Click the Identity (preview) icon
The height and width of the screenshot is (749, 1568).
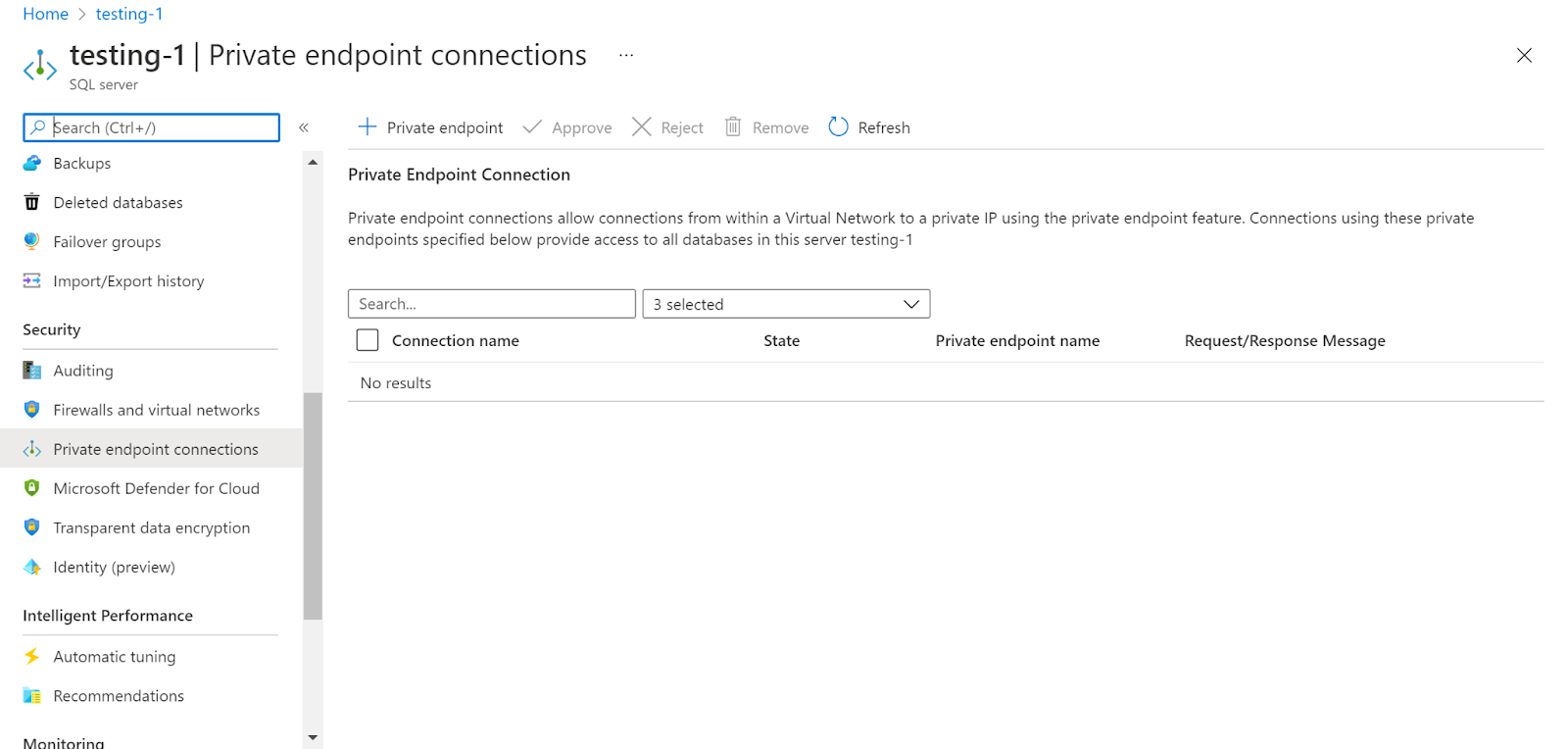point(32,567)
